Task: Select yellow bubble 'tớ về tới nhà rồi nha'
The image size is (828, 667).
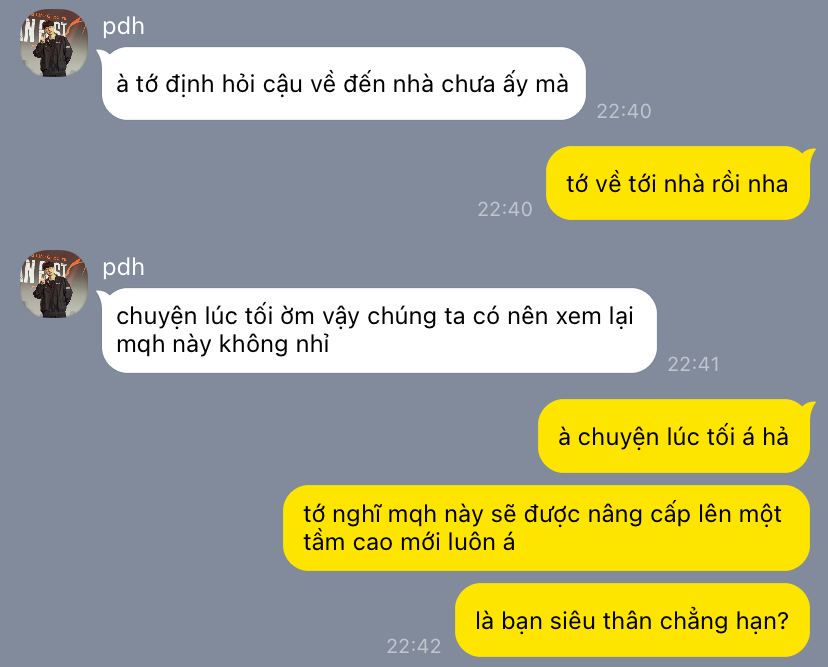Action: pos(678,183)
